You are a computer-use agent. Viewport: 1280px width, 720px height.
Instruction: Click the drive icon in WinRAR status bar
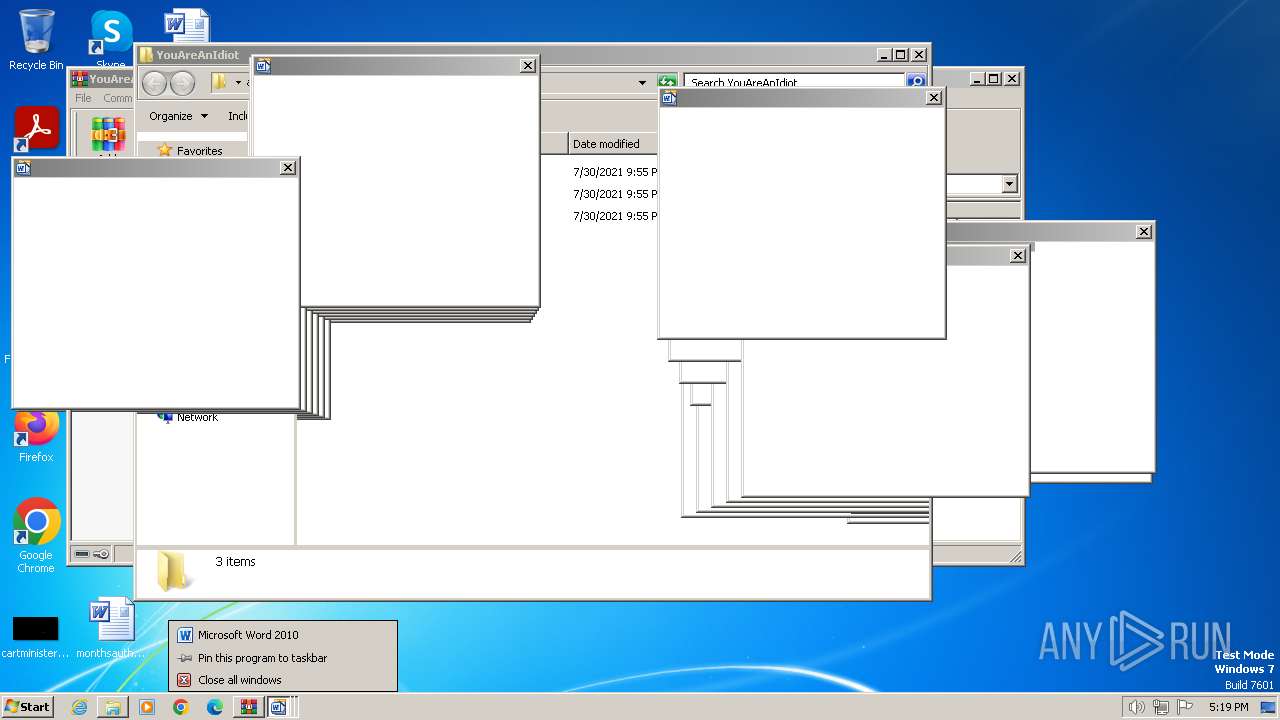[82, 554]
